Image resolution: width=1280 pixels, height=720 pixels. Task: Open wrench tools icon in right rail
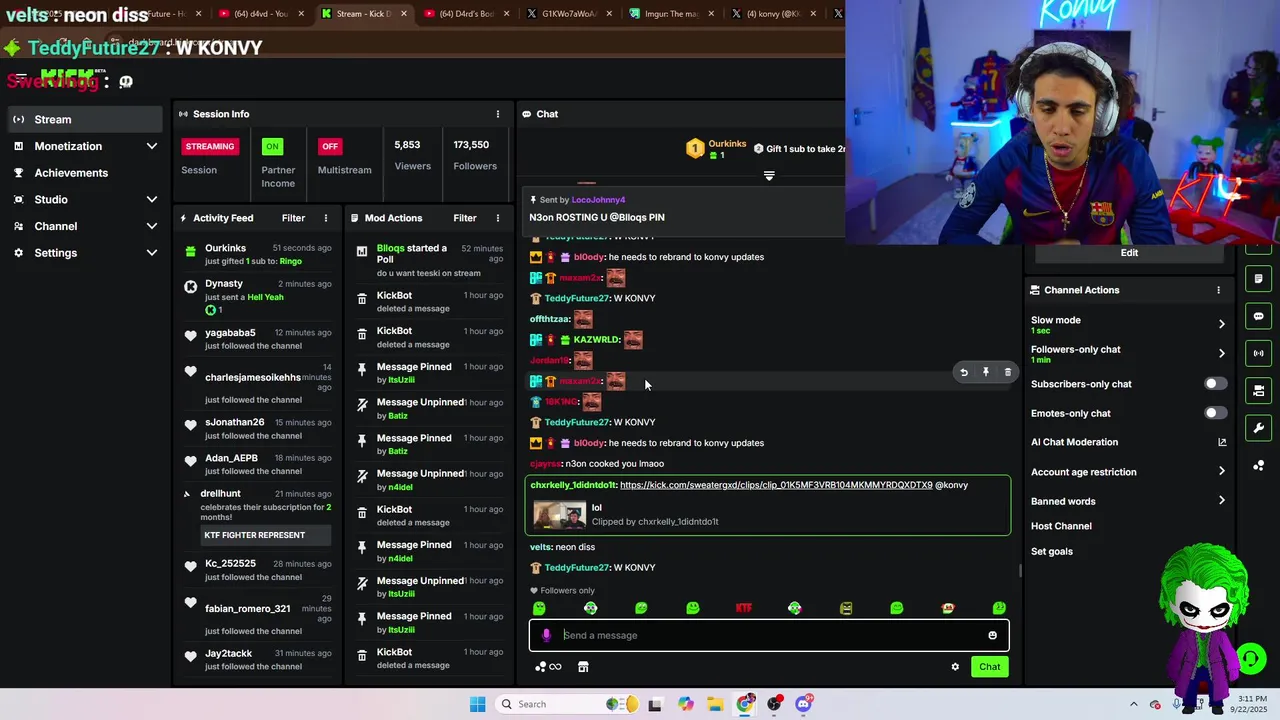(x=1259, y=428)
